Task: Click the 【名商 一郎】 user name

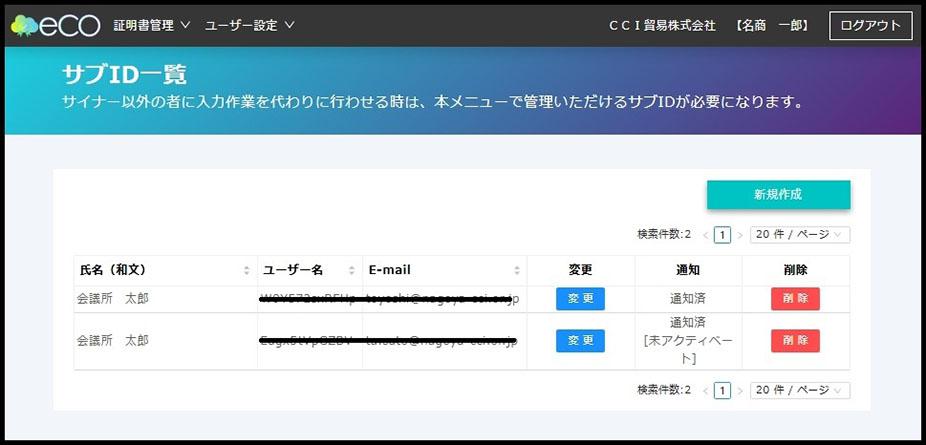Action: [772, 25]
